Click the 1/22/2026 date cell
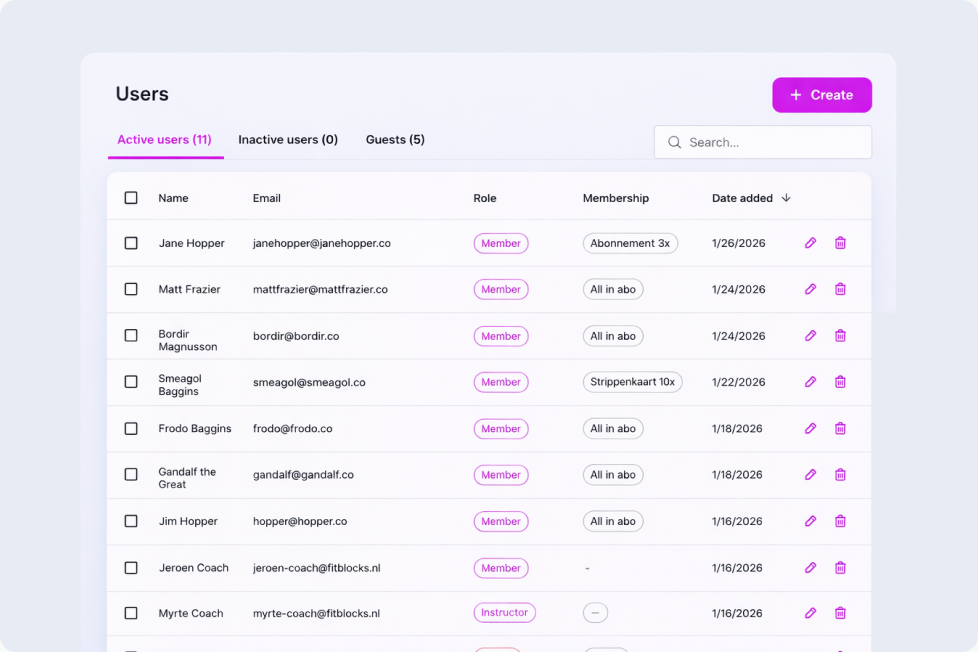This screenshot has width=978, height=652. pyautogui.click(x=738, y=382)
